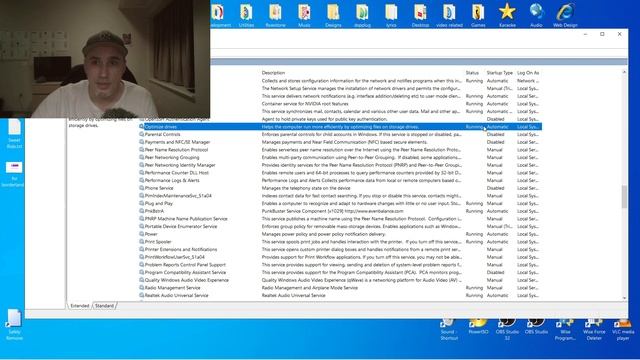Open the Music desktop folder
This screenshot has height=360, width=640.
click(x=304, y=15)
